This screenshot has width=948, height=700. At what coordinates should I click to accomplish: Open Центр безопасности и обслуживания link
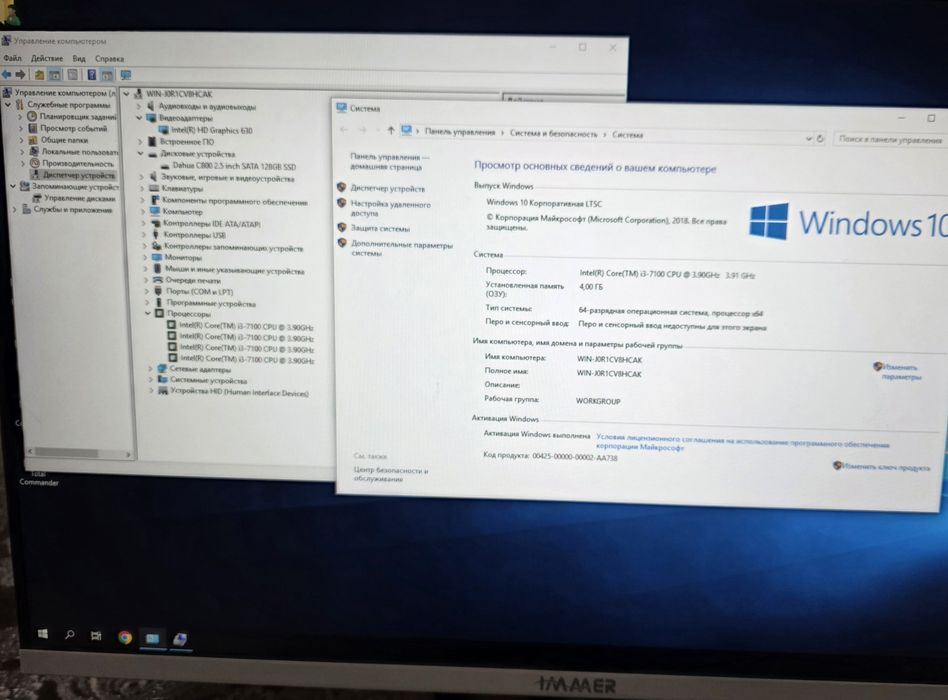pyautogui.click(x=391, y=475)
